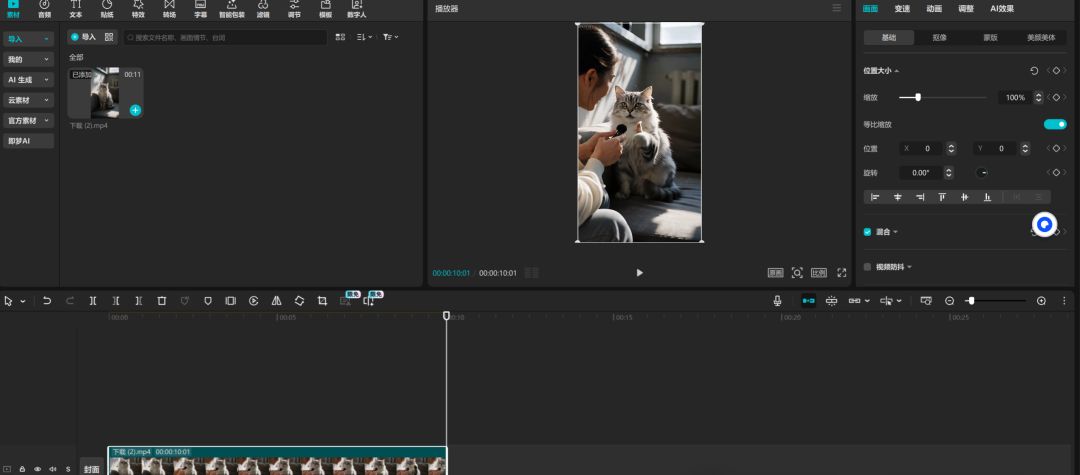Open the 特效 effects panel
The width and height of the screenshot is (1080, 475).
click(138, 9)
